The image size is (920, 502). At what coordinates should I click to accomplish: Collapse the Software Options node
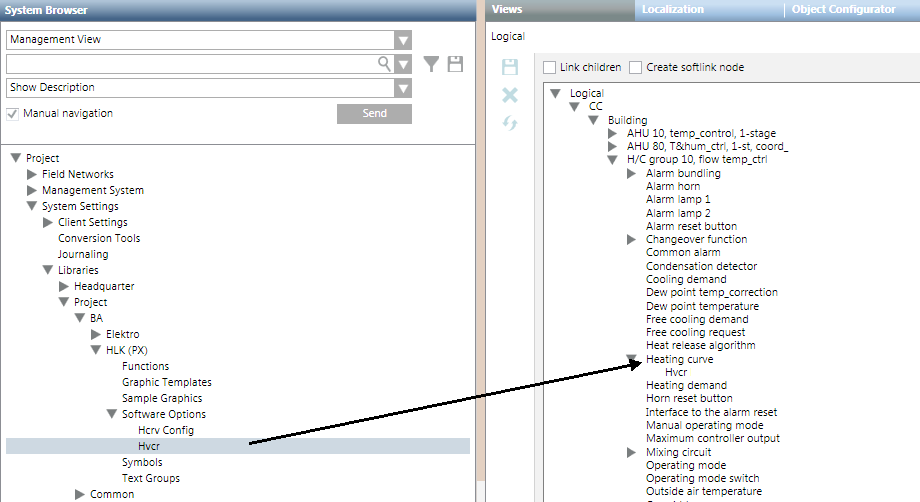pos(112,415)
